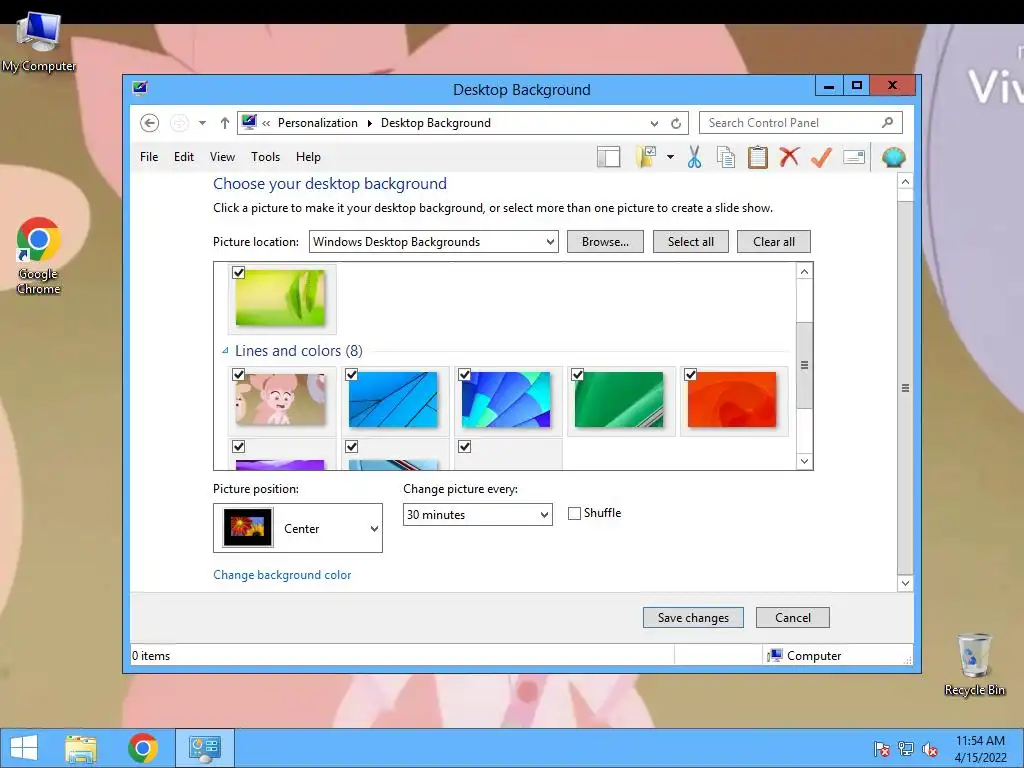Click the Select all button
Viewport: 1024px width, 768px height.
click(690, 242)
